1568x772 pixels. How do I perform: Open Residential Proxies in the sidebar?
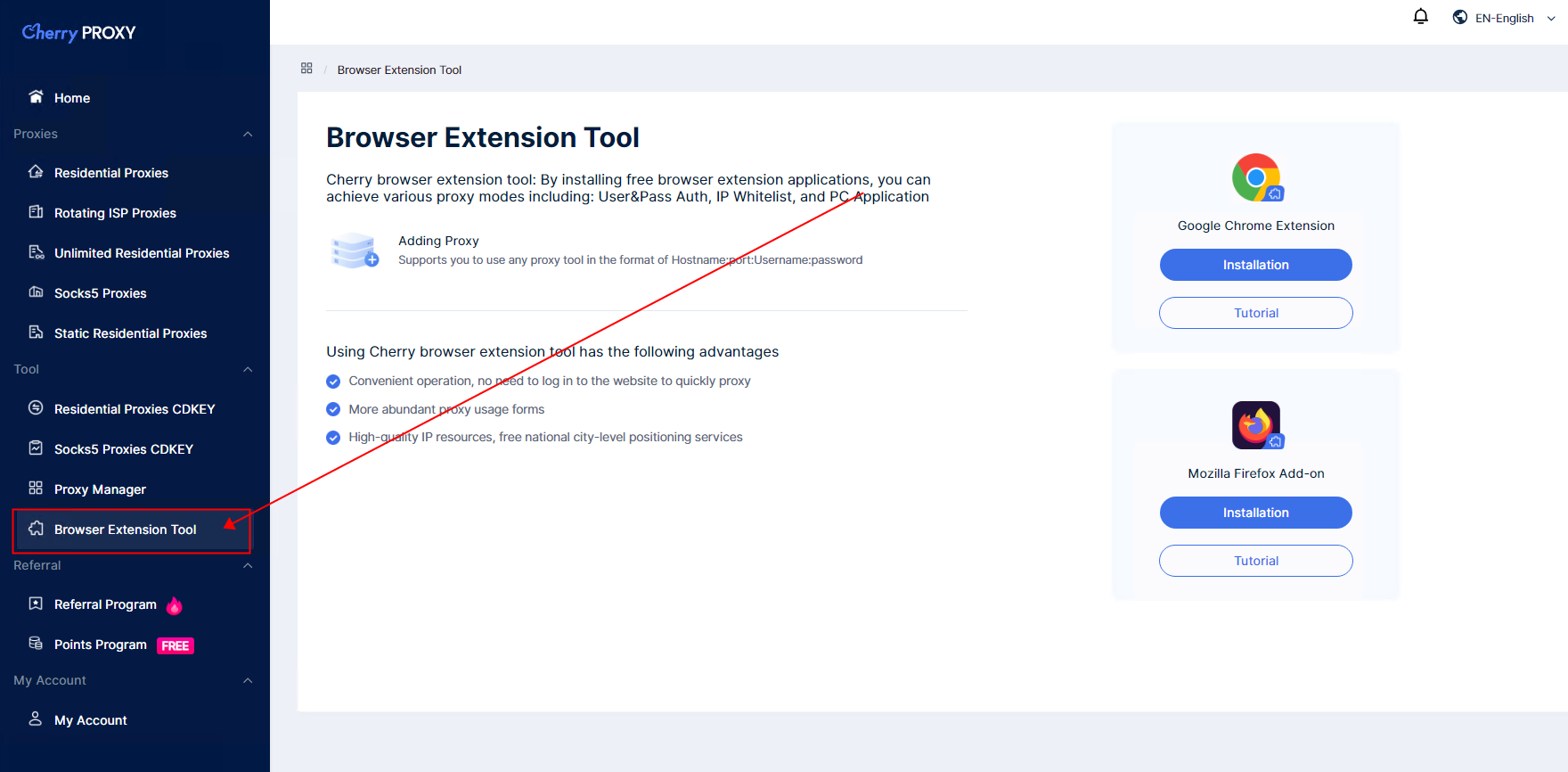tap(111, 173)
